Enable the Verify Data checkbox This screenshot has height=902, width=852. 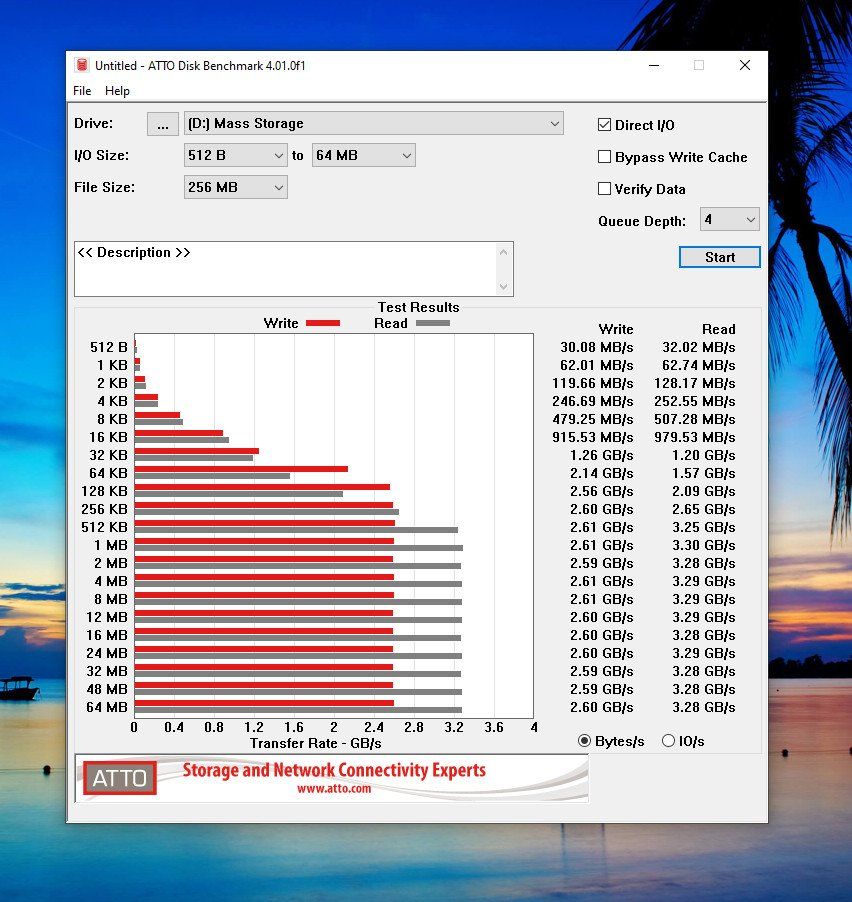click(604, 189)
